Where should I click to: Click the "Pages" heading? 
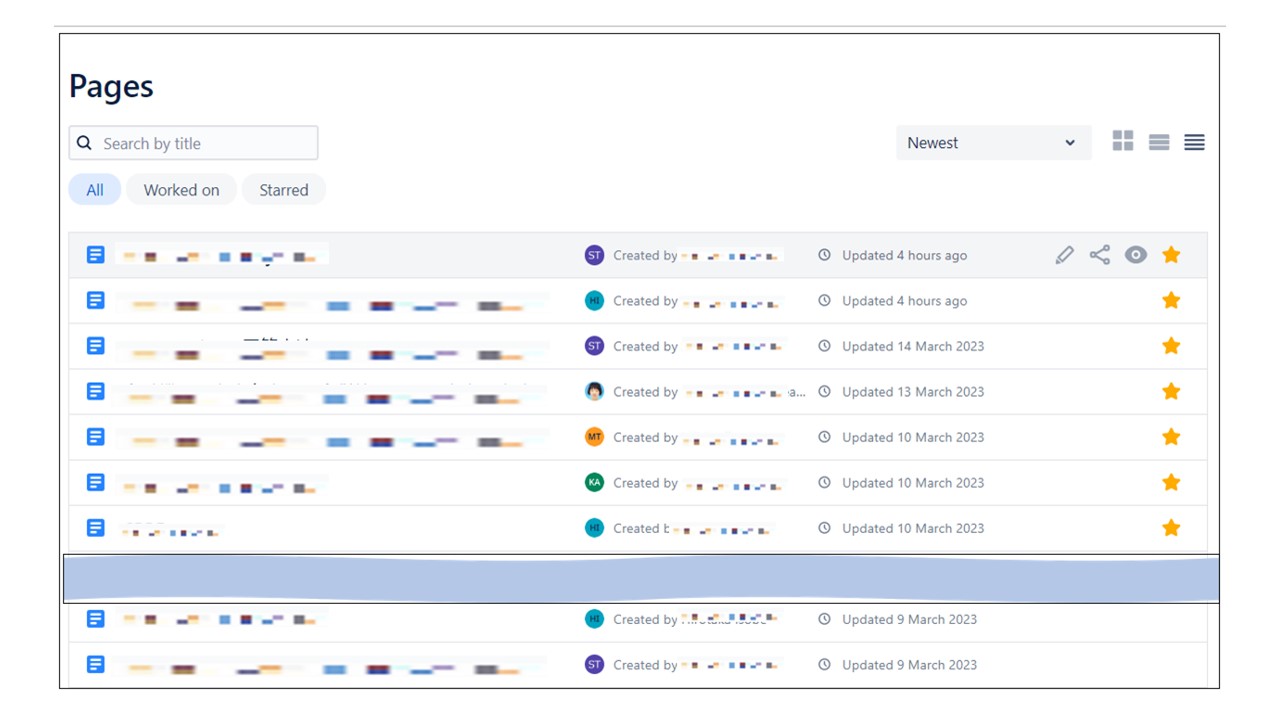(111, 87)
